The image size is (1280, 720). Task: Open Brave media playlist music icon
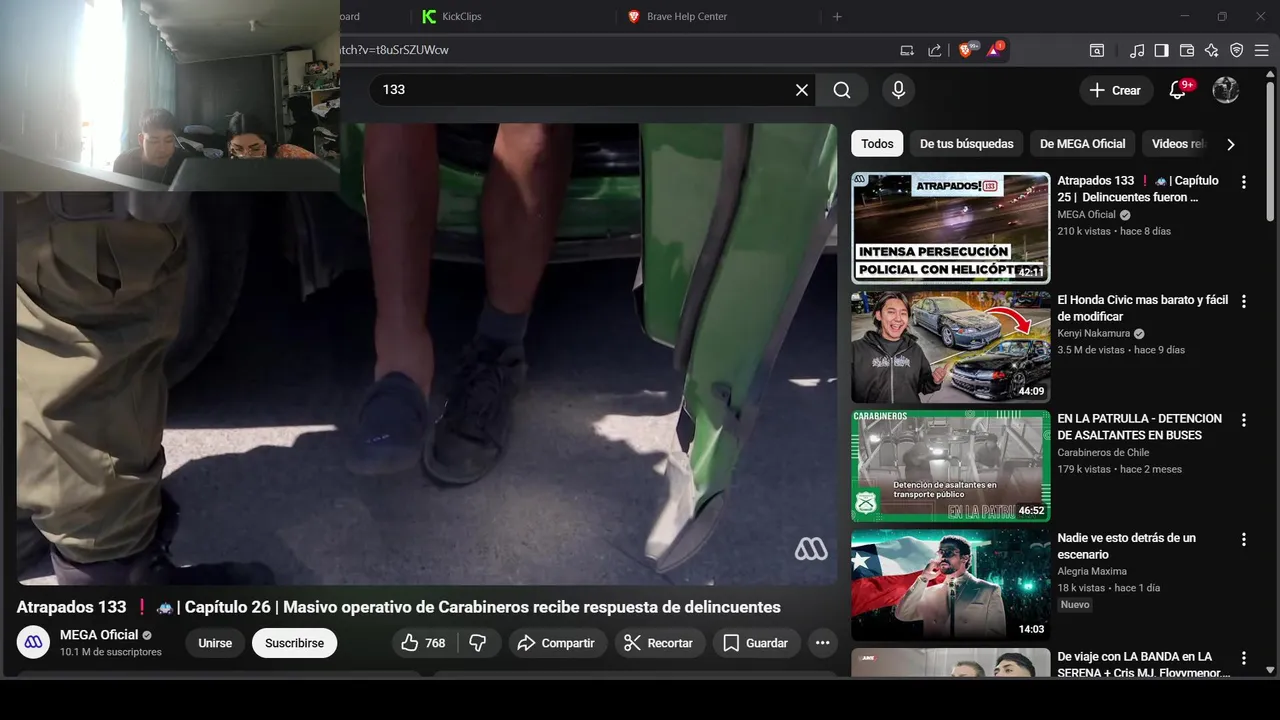tap(1137, 50)
